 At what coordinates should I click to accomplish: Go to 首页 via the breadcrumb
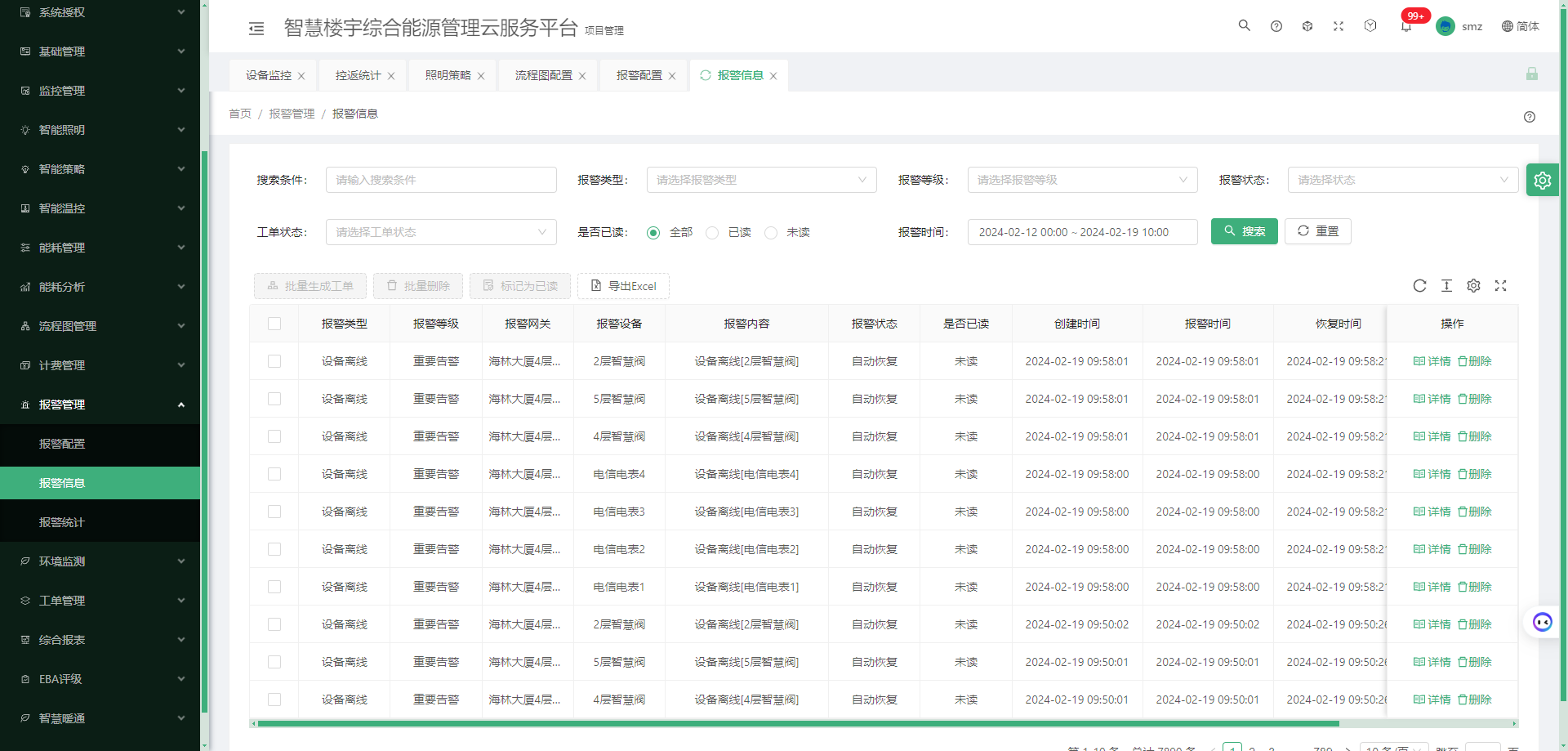(x=240, y=114)
